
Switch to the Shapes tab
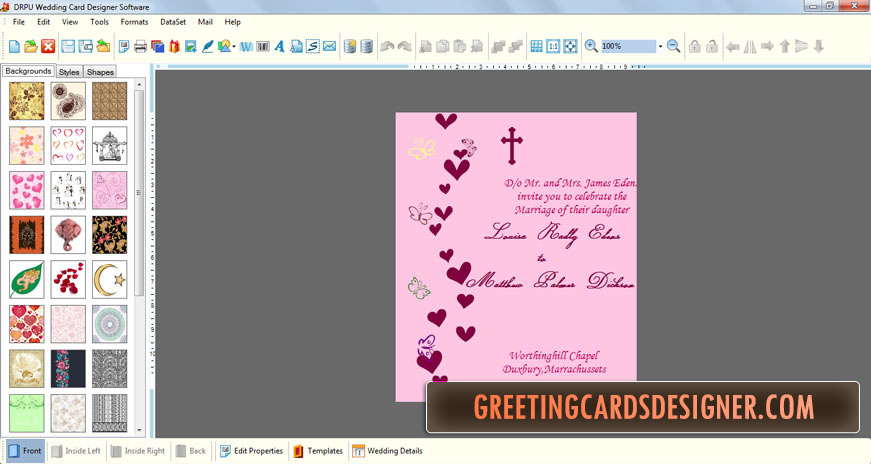pos(100,72)
